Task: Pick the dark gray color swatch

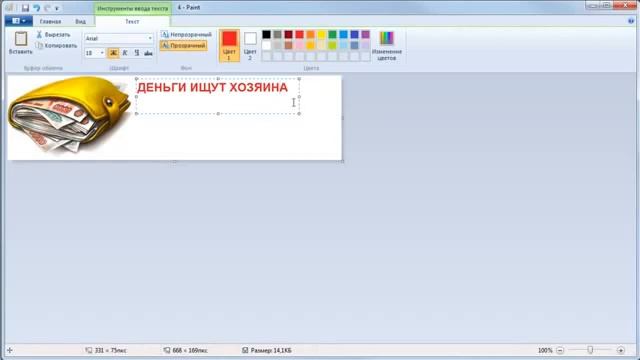Action: 278,34
